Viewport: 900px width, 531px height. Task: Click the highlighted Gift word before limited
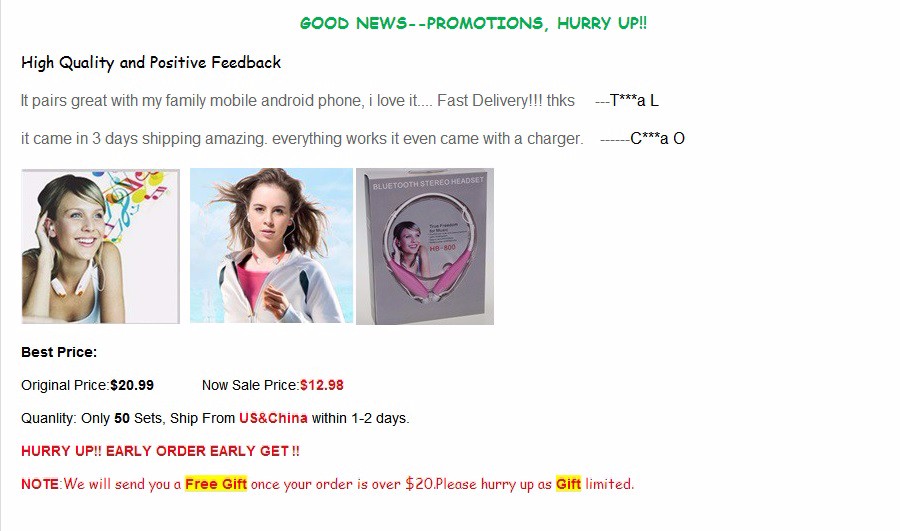point(568,484)
